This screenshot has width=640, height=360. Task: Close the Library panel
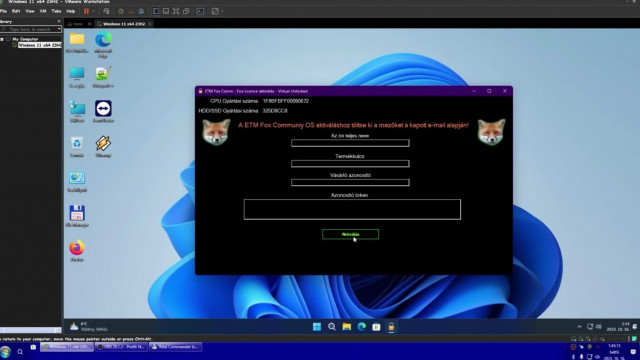(59, 21)
